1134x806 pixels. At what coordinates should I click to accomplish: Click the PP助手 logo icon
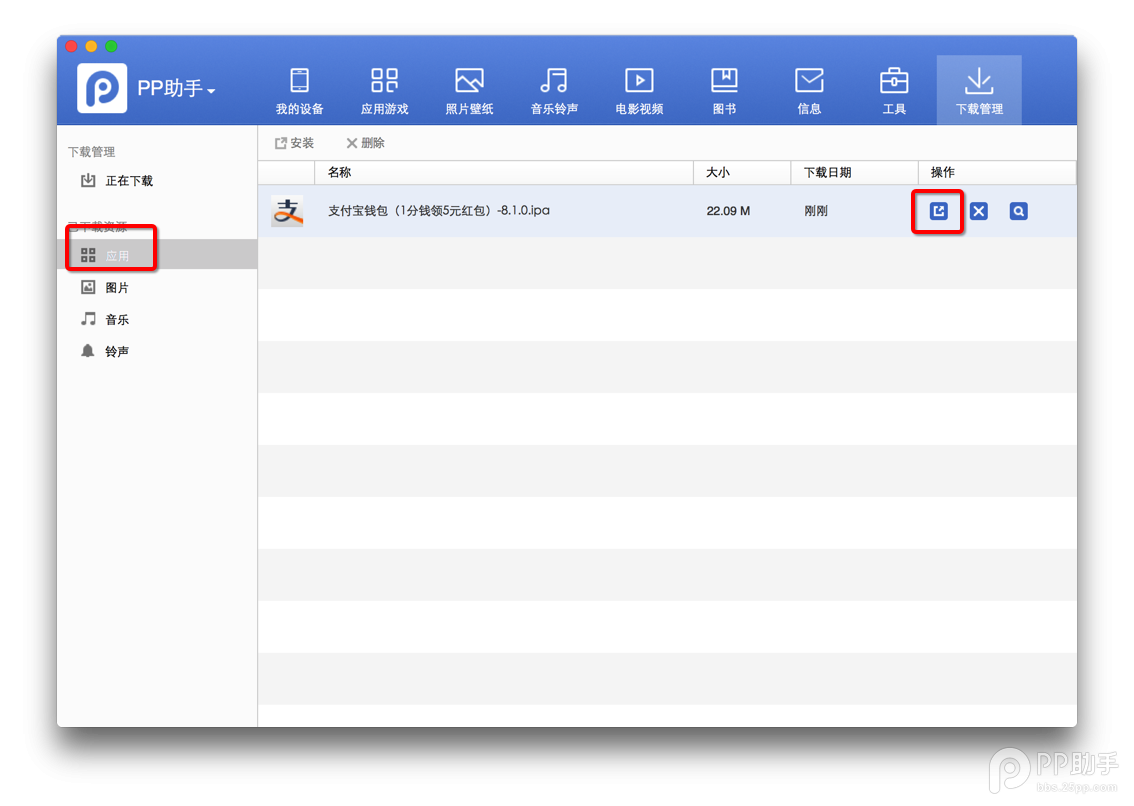pyautogui.click(x=102, y=88)
